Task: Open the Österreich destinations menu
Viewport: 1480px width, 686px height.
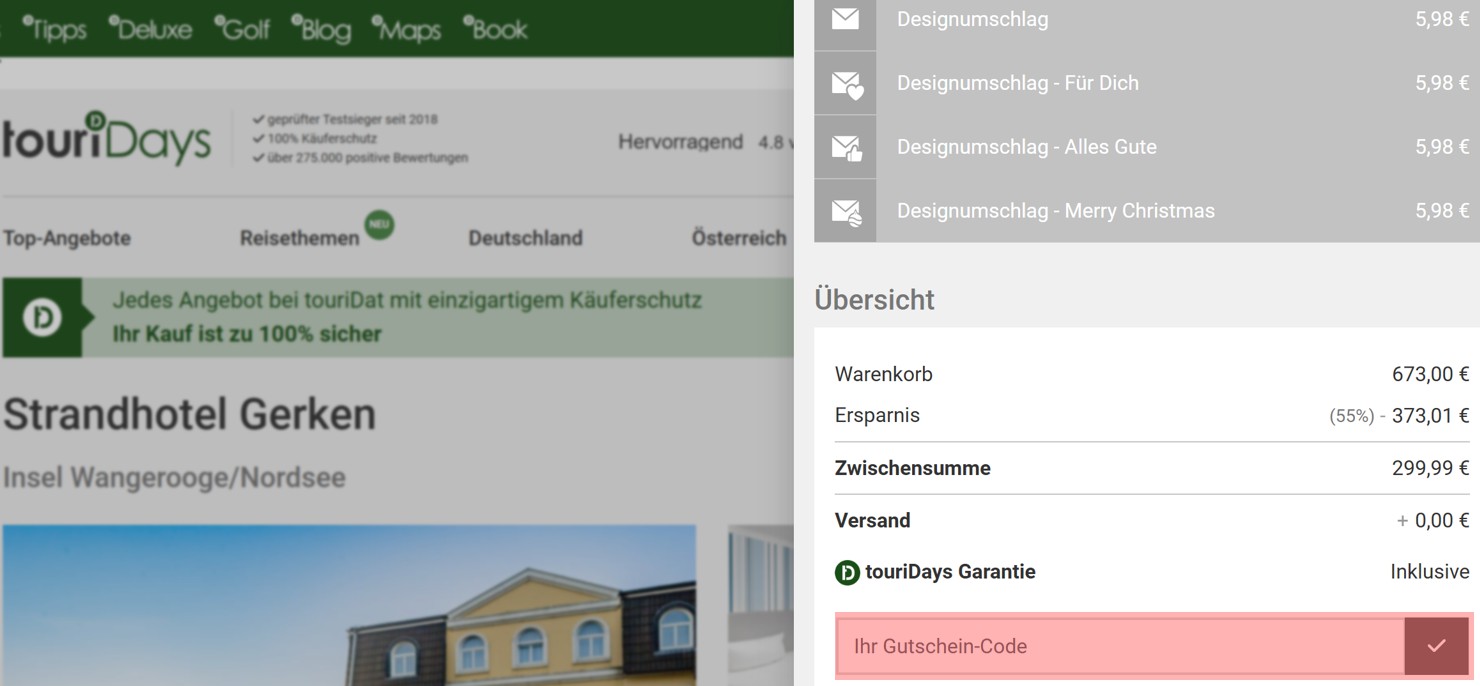Action: click(738, 238)
